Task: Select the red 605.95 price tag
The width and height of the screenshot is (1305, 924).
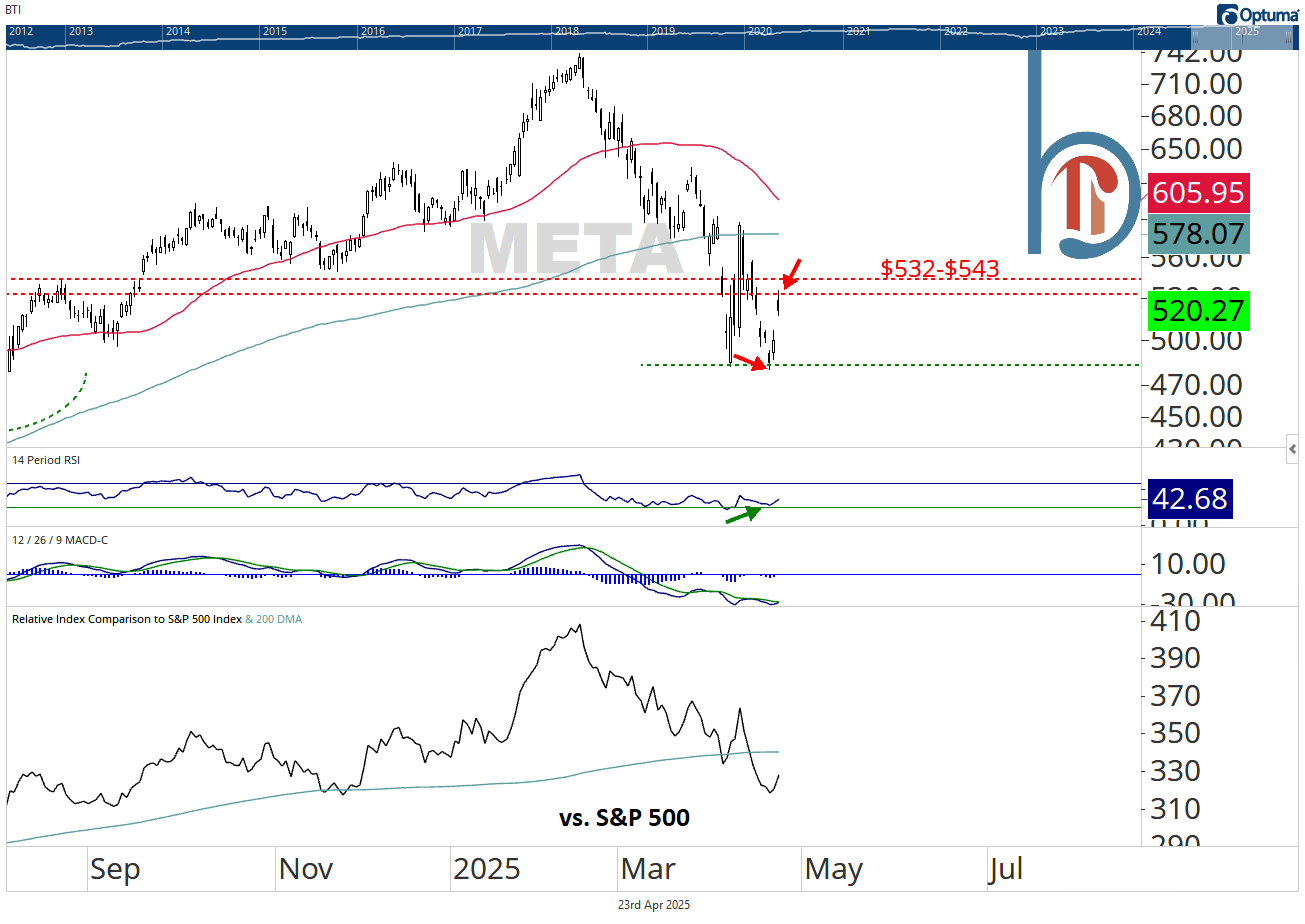Action: pos(1197,193)
